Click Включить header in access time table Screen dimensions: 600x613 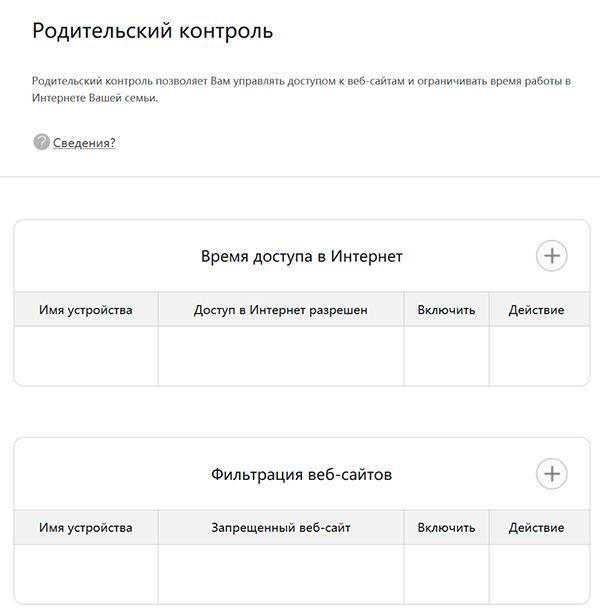pos(446,310)
